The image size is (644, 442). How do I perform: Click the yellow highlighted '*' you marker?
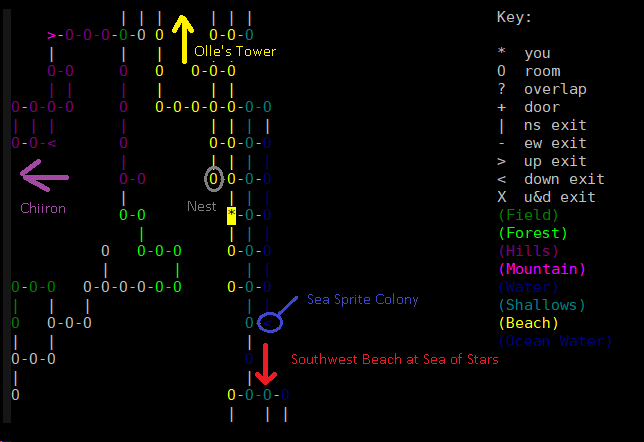pos(232,215)
